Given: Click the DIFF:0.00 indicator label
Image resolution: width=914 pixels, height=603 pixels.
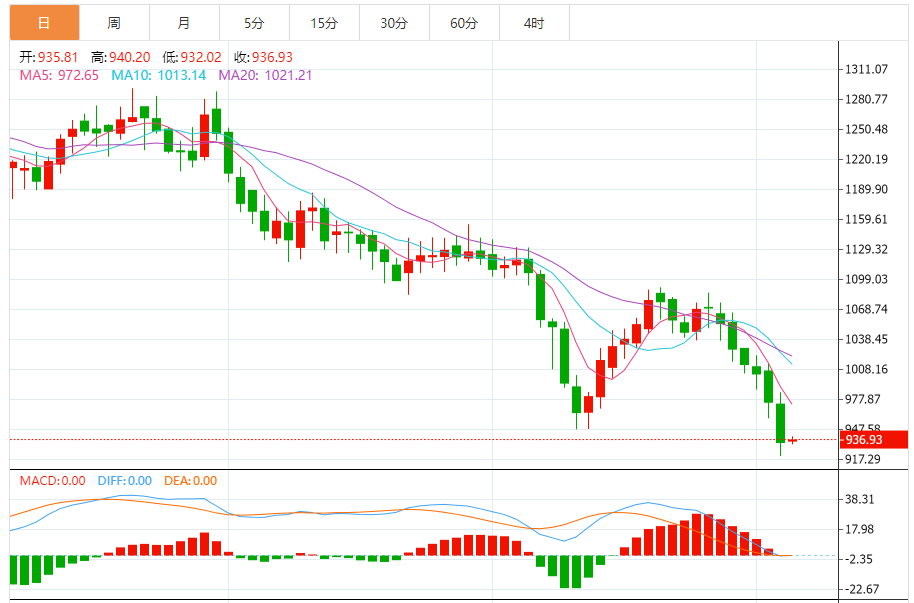Looking at the screenshot, I should [x=125, y=481].
